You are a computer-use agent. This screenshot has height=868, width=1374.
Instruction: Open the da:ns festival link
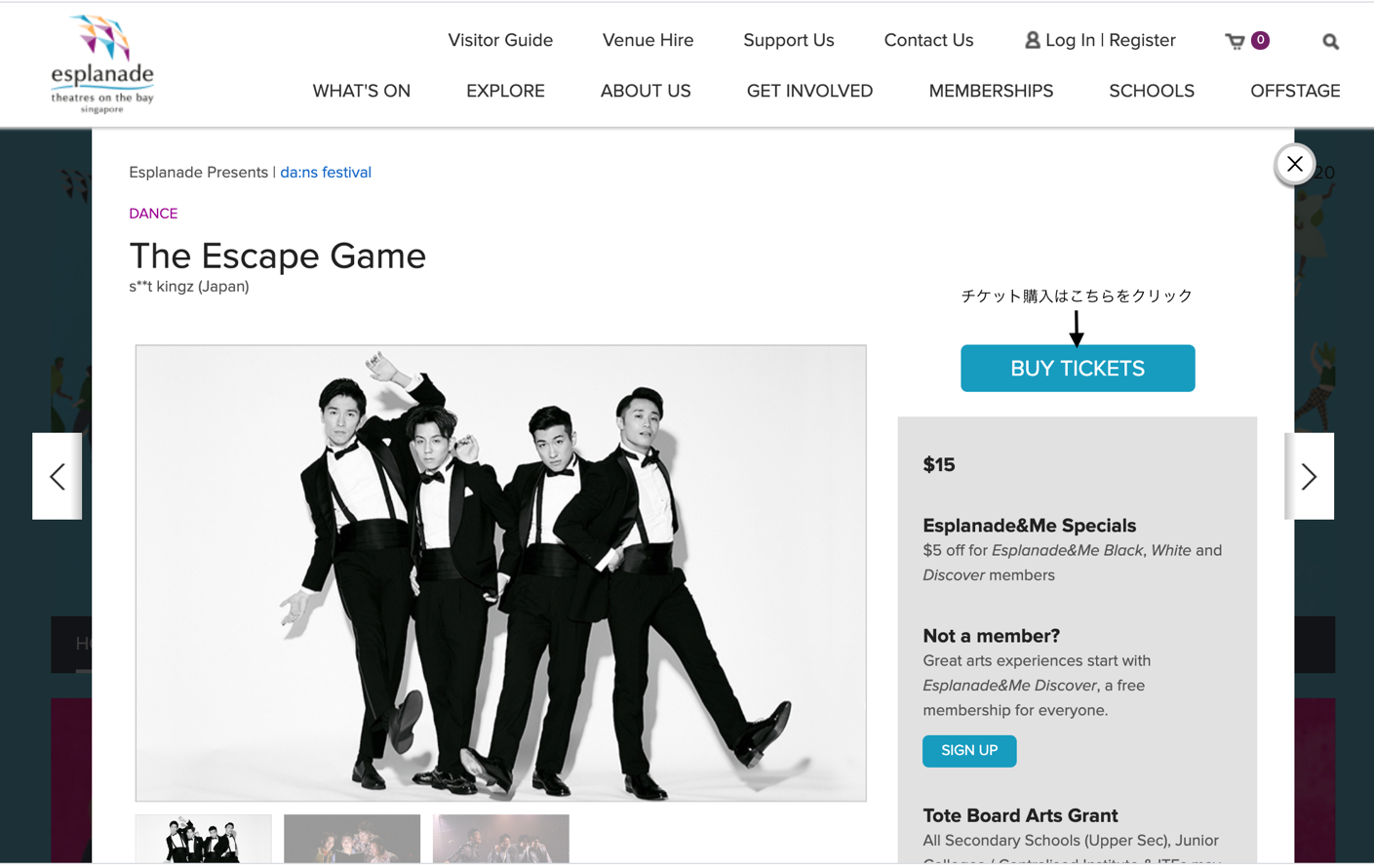point(326,173)
